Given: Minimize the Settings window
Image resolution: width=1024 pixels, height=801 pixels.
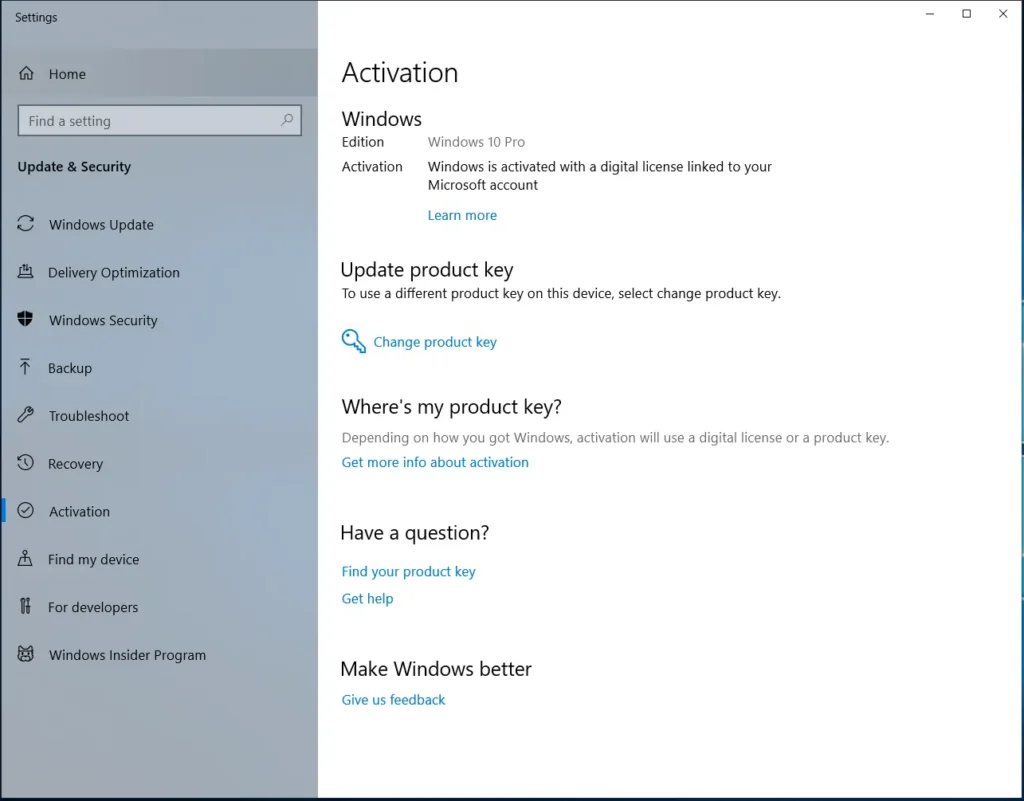Looking at the screenshot, I should (x=930, y=14).
